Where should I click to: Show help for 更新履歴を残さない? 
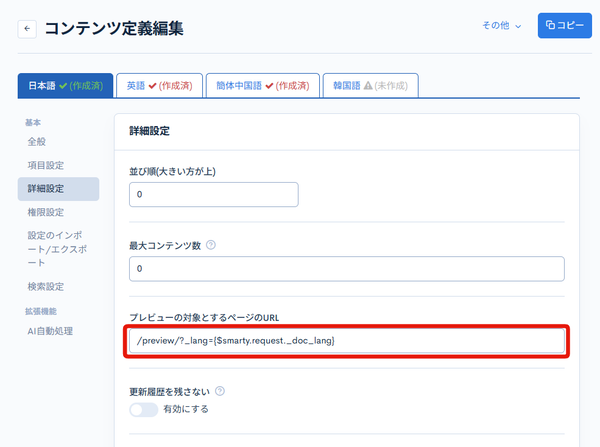tap(220, 391)
